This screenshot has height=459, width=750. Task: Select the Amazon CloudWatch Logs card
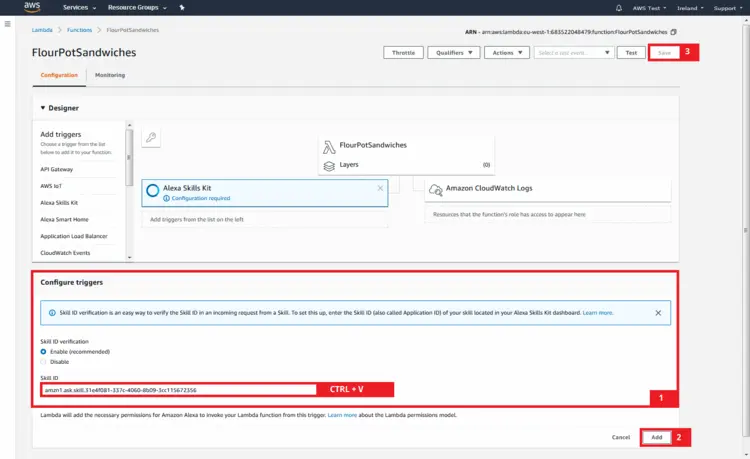(x=548, y=190)
